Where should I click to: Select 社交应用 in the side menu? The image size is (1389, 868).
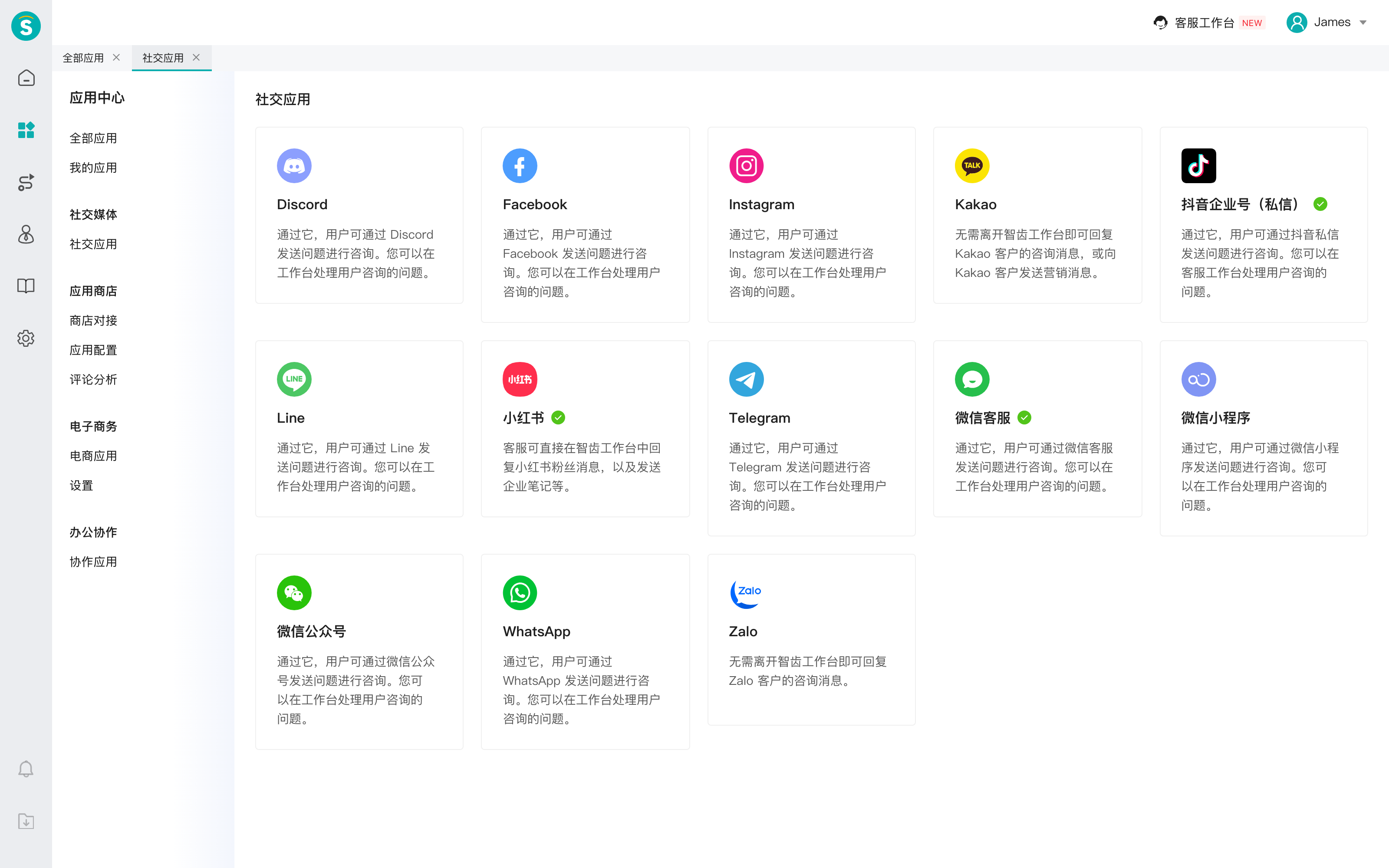(93, 244)
